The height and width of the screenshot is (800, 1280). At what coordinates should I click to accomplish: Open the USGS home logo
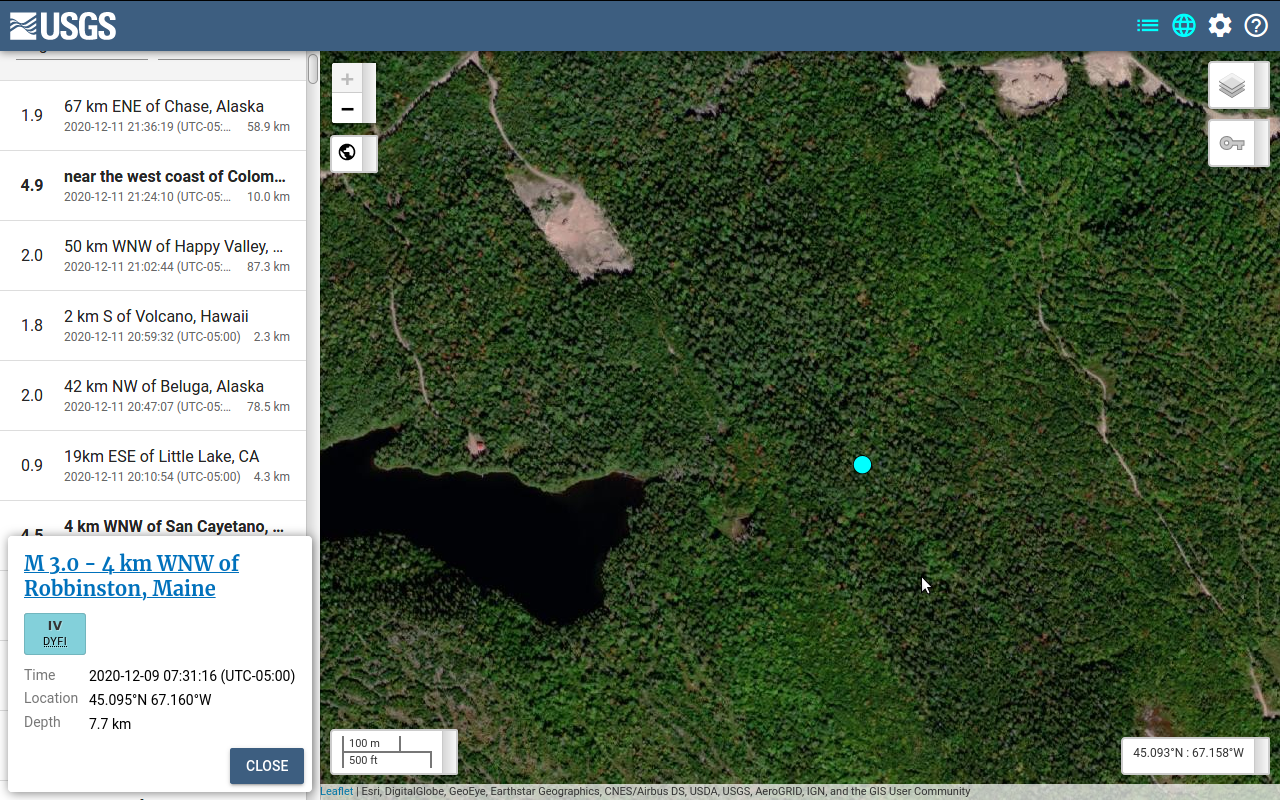63,26
